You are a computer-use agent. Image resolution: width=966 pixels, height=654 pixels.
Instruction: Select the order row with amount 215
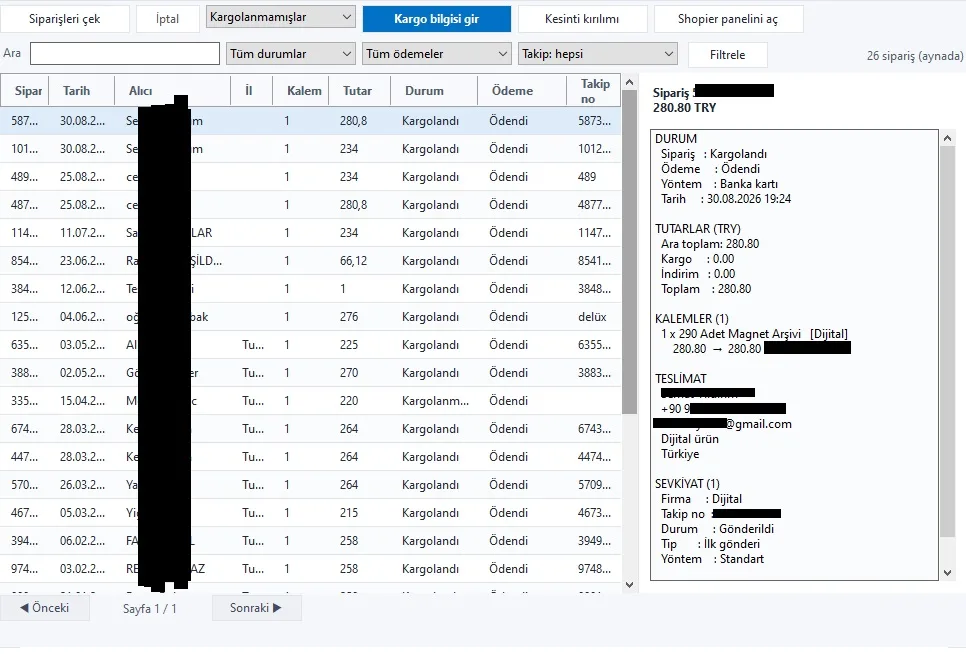pyautogui.click(x=310, y=513)
